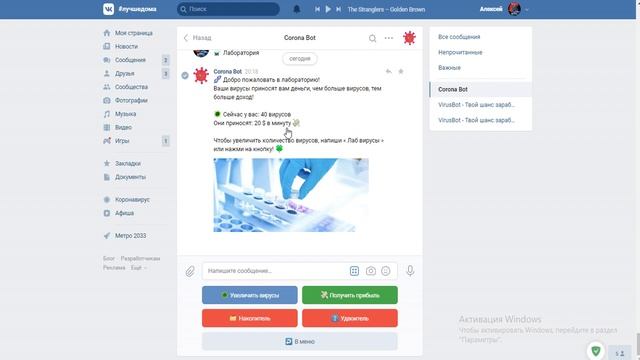
Task: Reply to the Corona Bot message
Action: 388,71
